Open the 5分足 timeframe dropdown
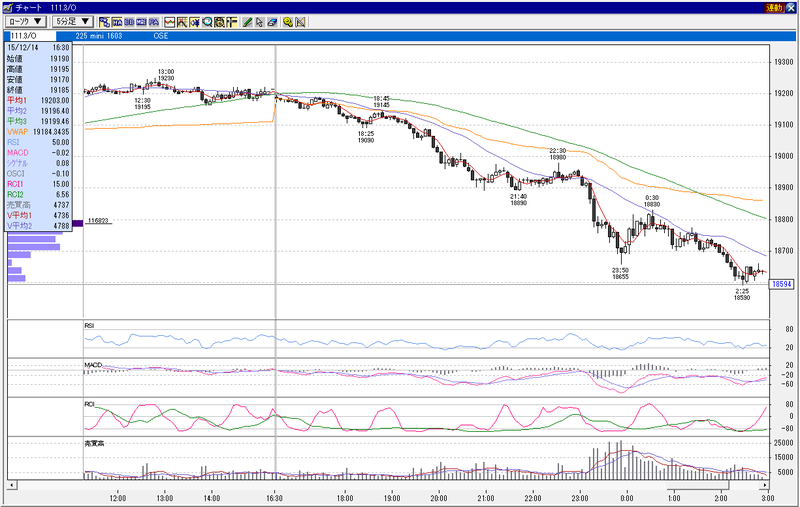Viewport: 800px width, 507px height. click(x=72, y=21)
